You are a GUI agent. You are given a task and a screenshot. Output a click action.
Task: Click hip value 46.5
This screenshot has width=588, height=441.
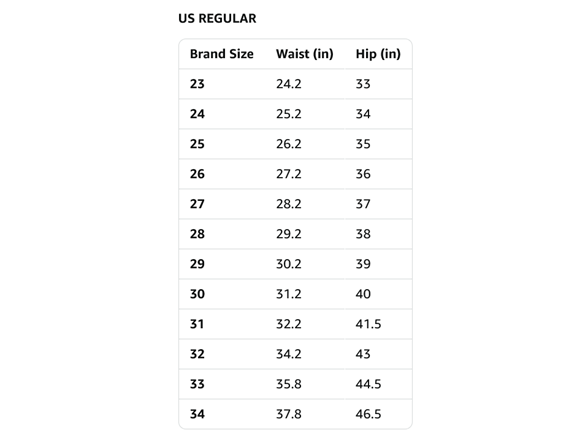pyautogui.click(x=368, y=414)
